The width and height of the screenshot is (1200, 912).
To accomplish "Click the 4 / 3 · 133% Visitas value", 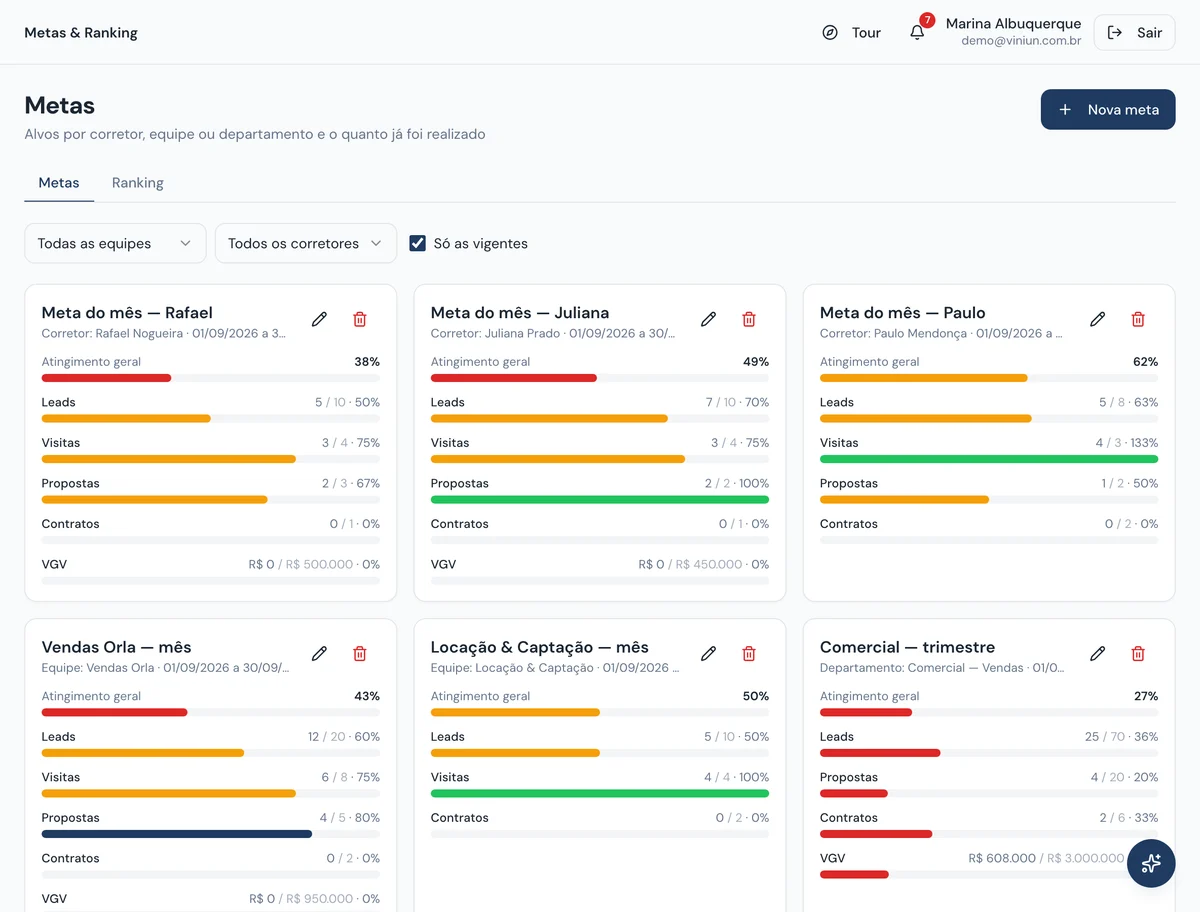I will [1127, 443].
